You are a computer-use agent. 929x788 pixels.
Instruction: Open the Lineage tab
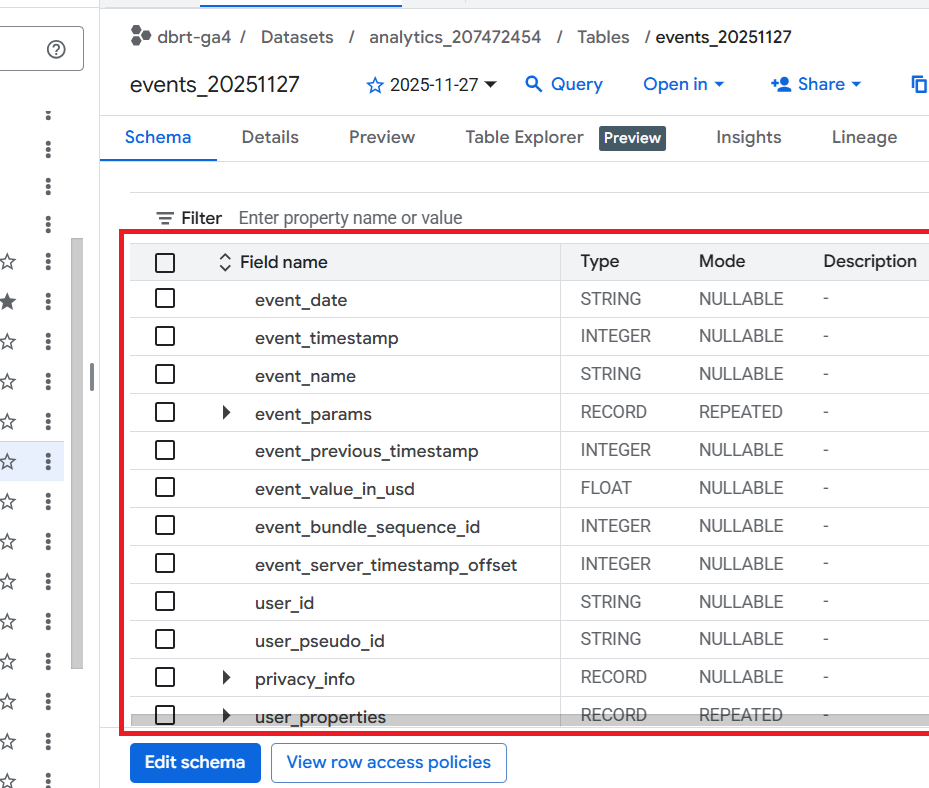(864, 137)
